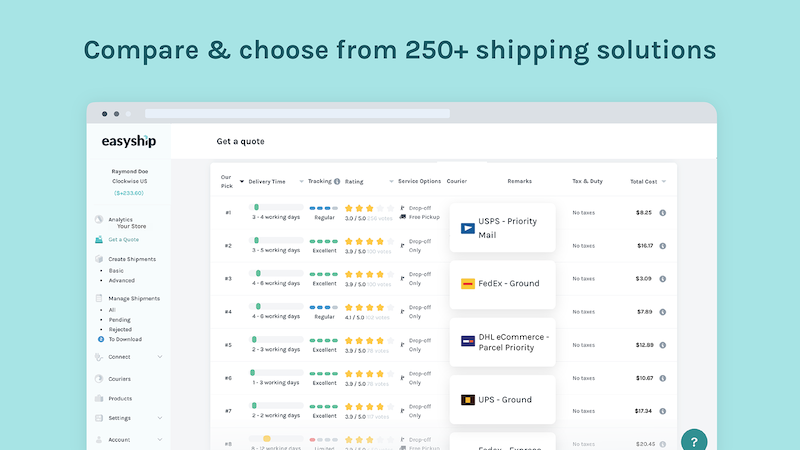Click the To Download badge icon
The width and height of the screenshot is (800, 450).
coord(101,339)
